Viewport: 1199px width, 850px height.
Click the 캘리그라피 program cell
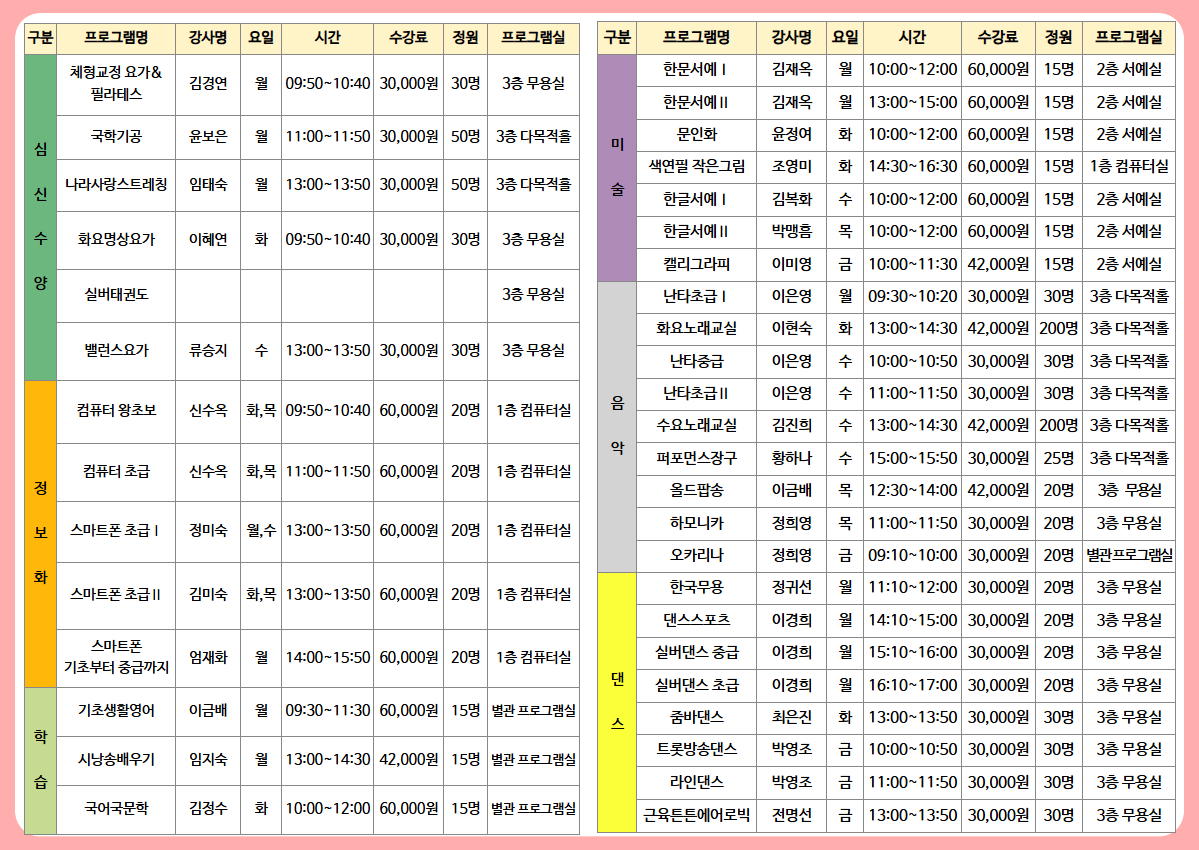point(696,264)
